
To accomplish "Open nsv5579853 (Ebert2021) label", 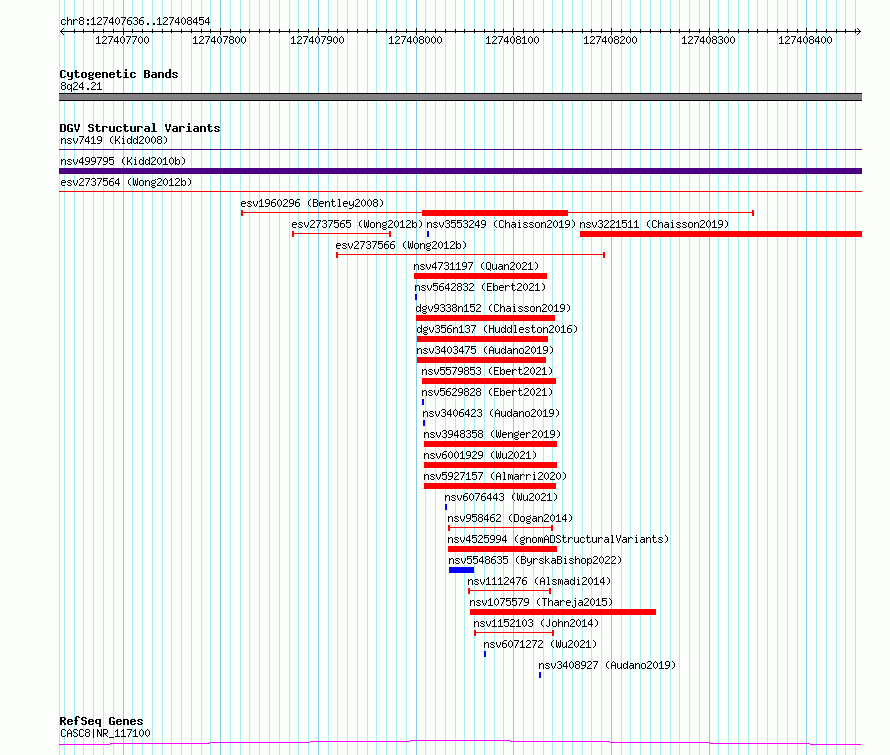I will pos(487,371).
